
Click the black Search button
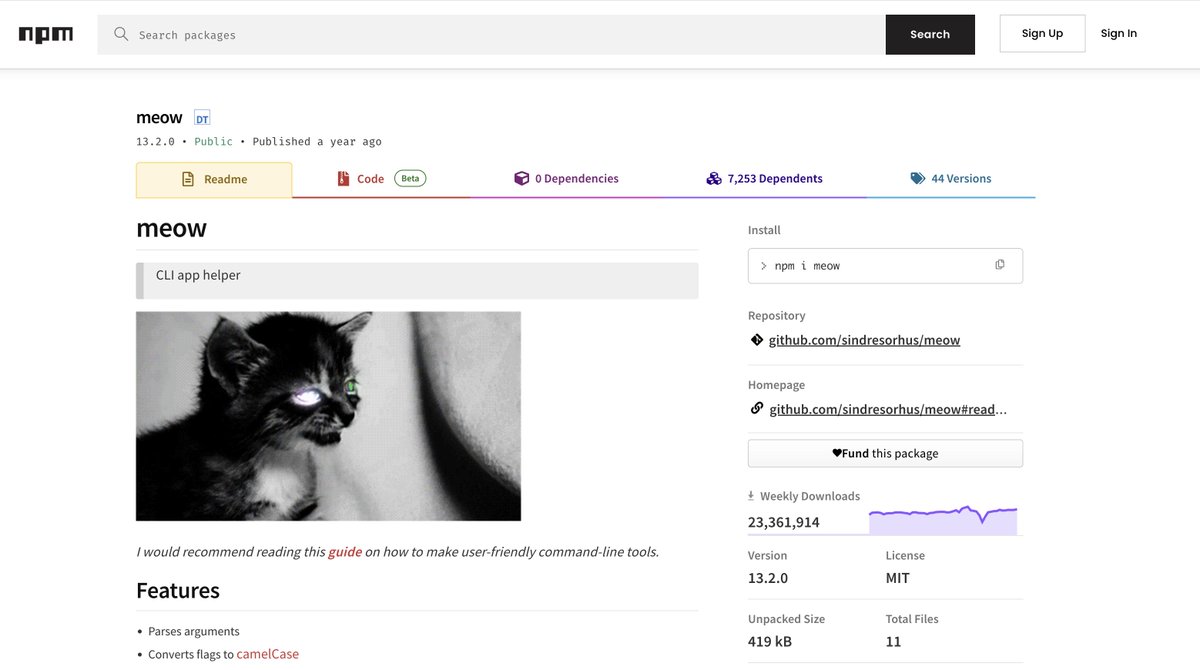tap(930, 34)
